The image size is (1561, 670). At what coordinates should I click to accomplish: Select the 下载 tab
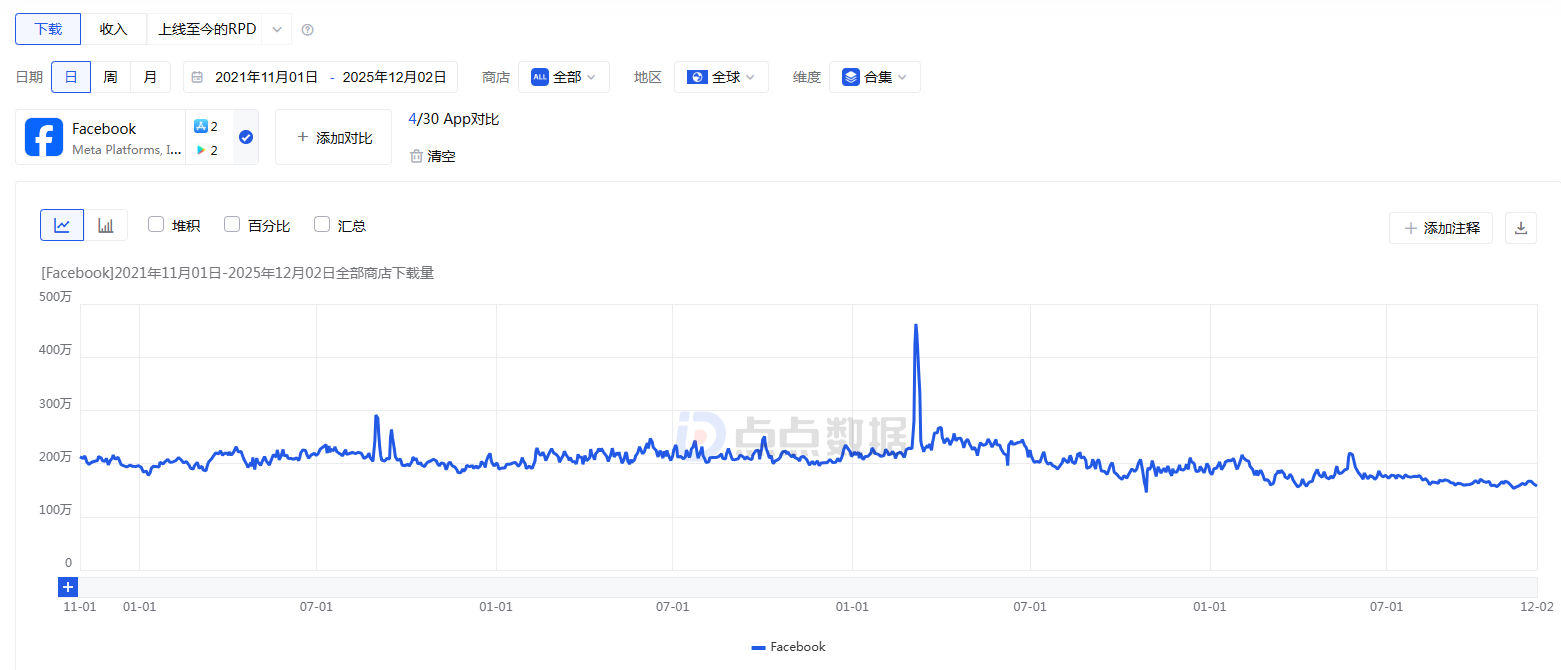48,29
